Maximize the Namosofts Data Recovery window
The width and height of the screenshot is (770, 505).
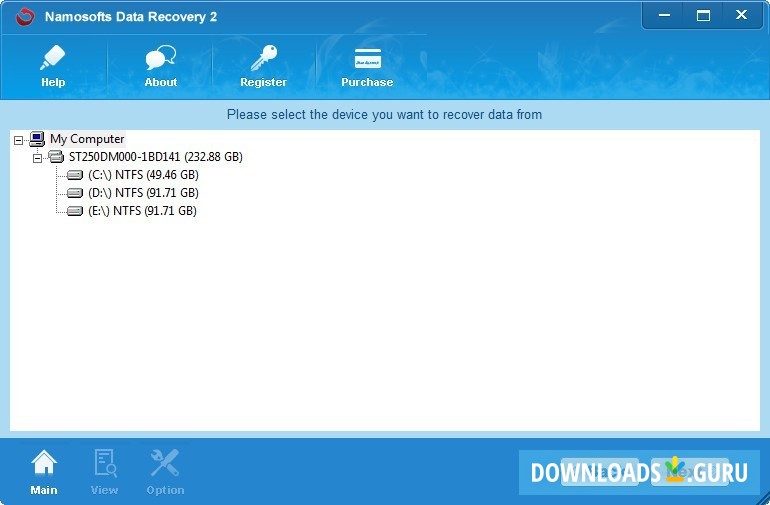[x=703, y=15]
